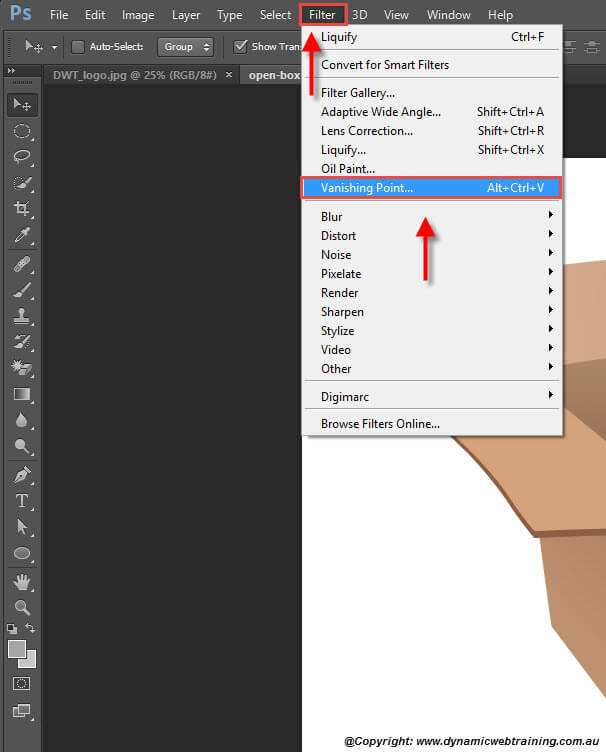Select the Healing Brush tool
The width and height of the screenshot is (606, 752).
click(22, 264)
